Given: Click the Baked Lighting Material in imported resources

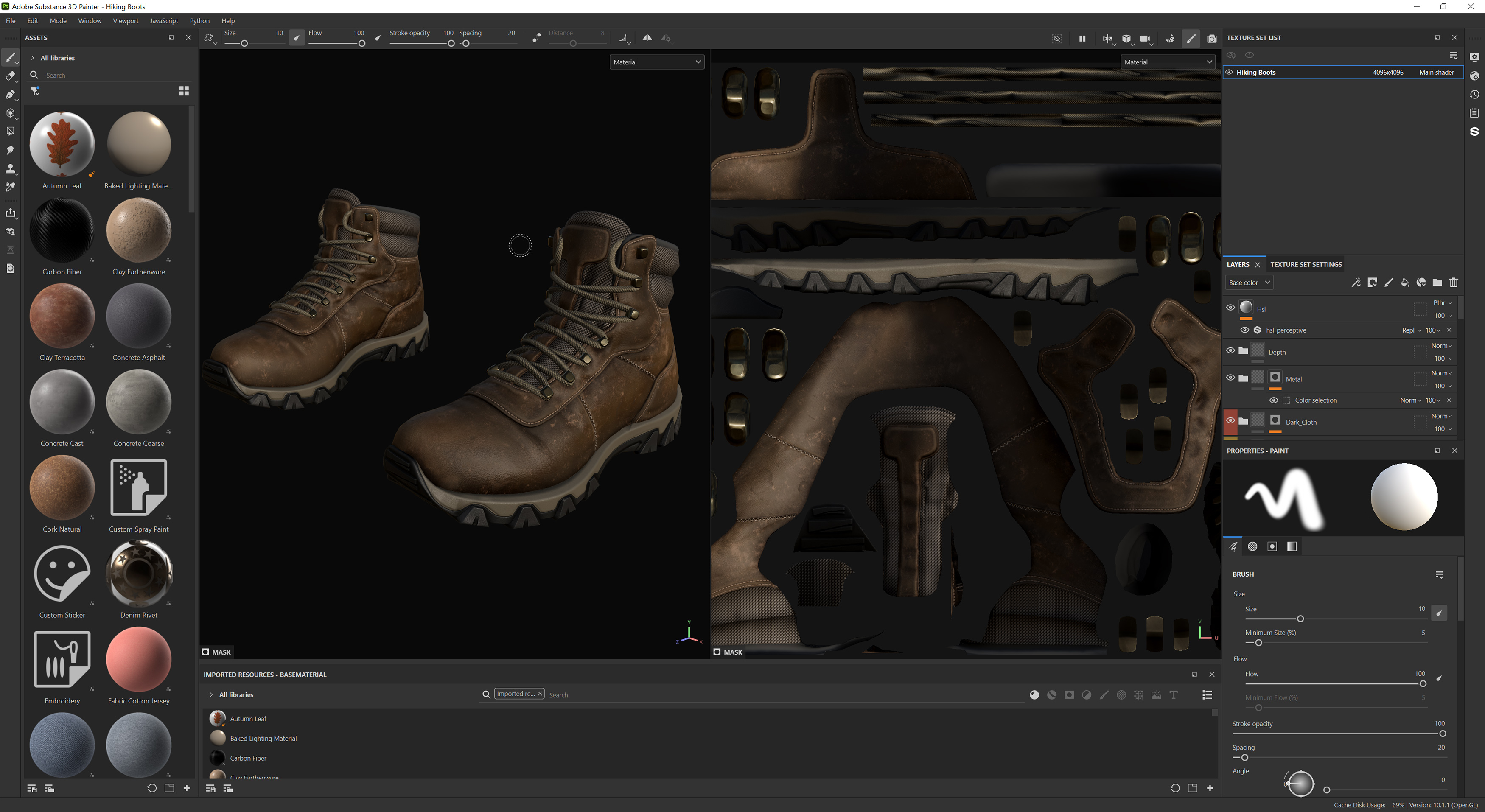Looking at the screenshot, I should pos(263,738).
